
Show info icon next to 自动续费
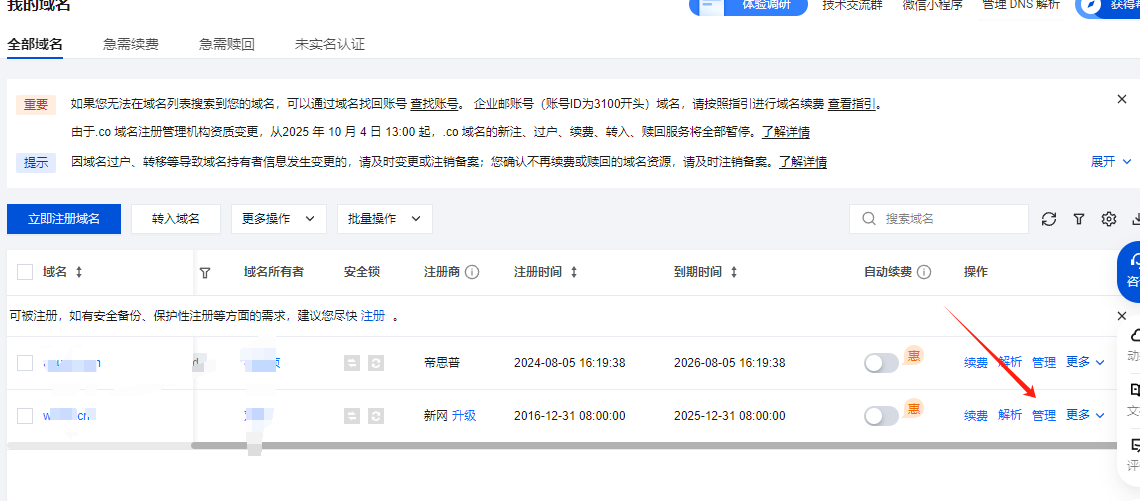924,272
